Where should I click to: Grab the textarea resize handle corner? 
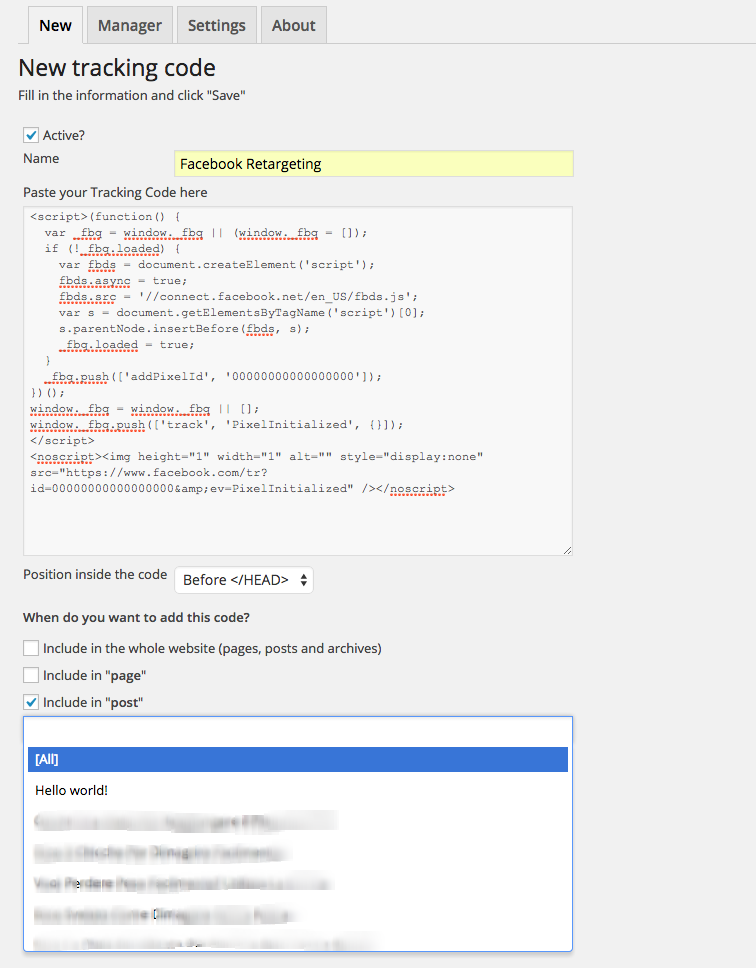click(x=567, y=550)
